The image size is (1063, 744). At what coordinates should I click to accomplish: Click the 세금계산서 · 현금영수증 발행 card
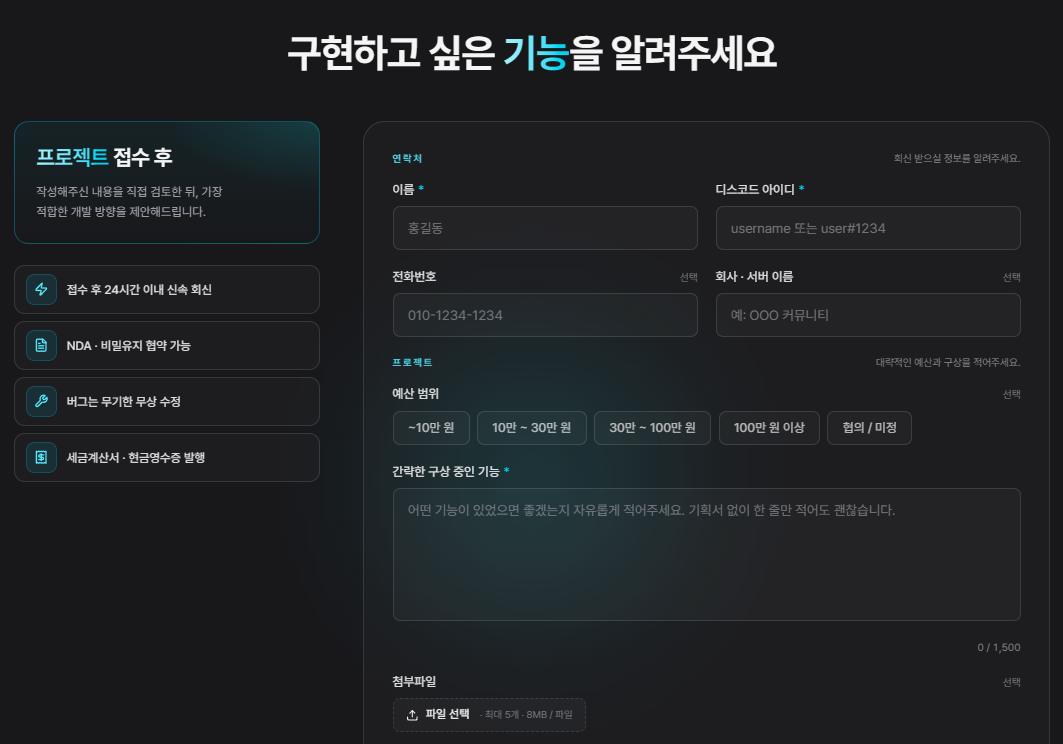click(167, 457)
